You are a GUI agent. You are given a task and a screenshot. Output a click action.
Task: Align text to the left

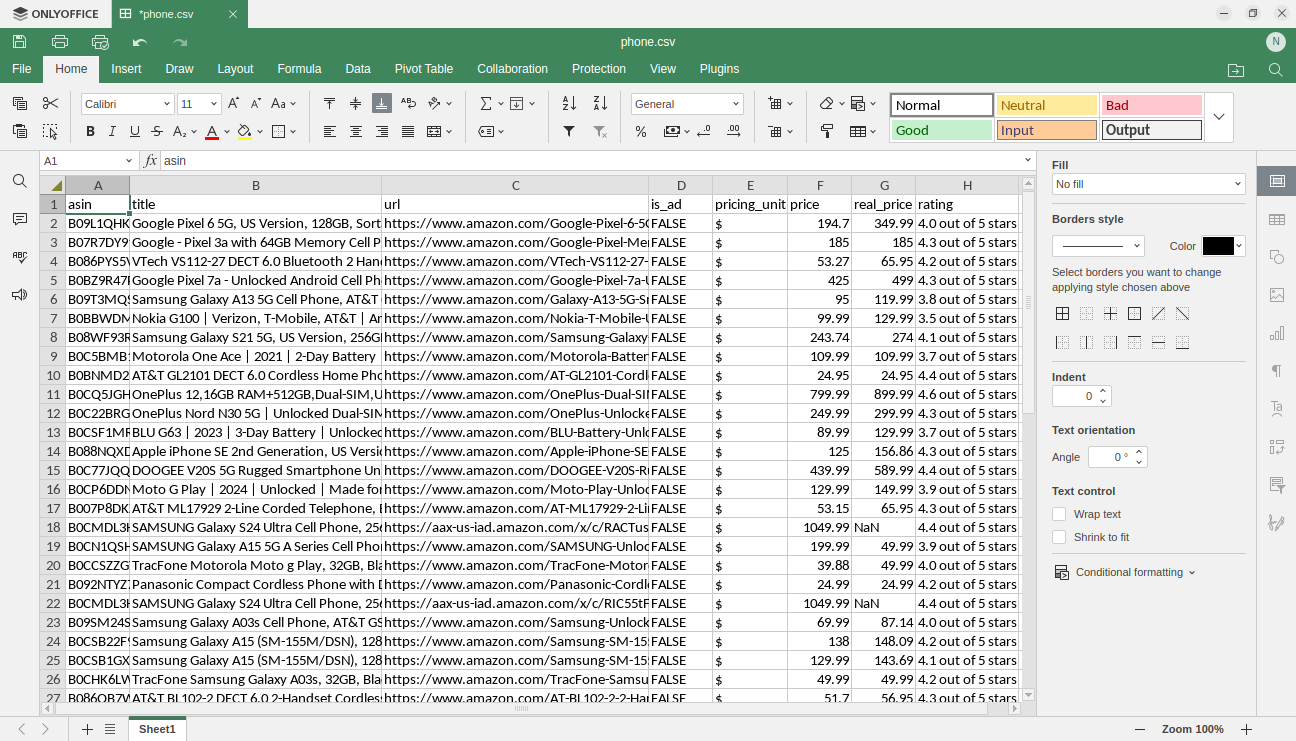pos(330,131)
